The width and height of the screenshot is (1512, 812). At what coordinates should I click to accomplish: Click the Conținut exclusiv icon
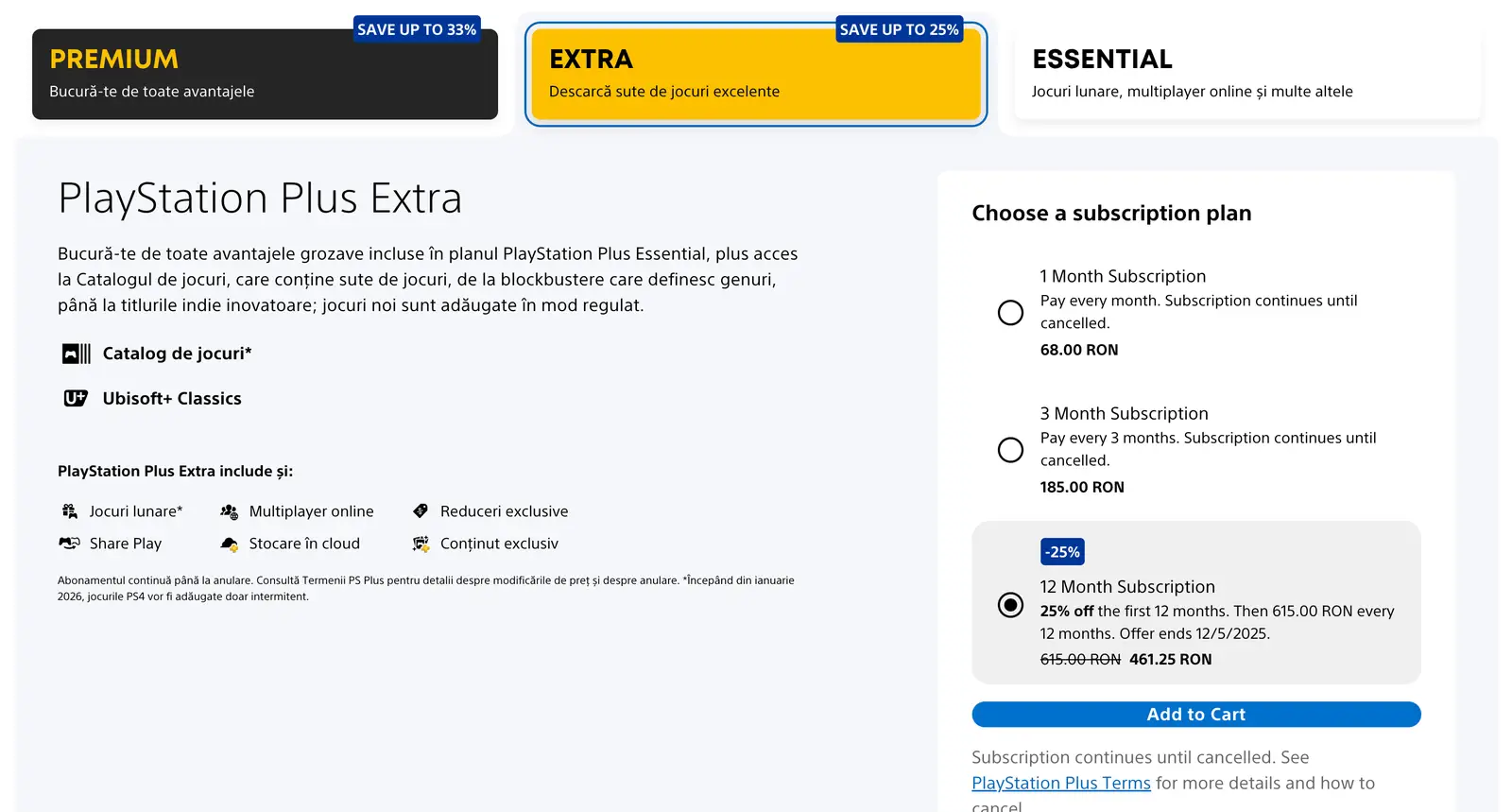pos(421,544)
